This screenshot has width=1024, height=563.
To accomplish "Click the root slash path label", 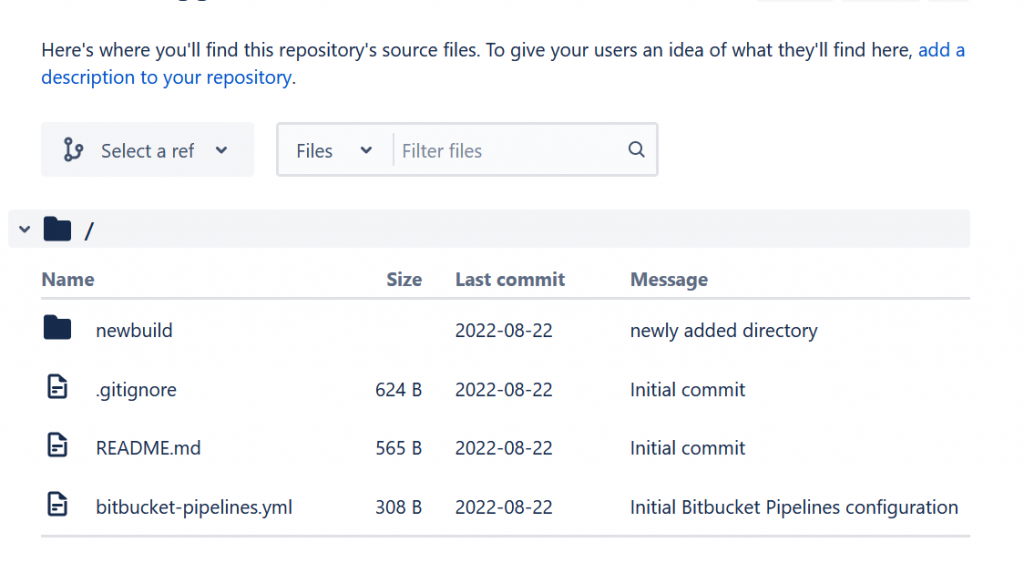I will point(89,231).
